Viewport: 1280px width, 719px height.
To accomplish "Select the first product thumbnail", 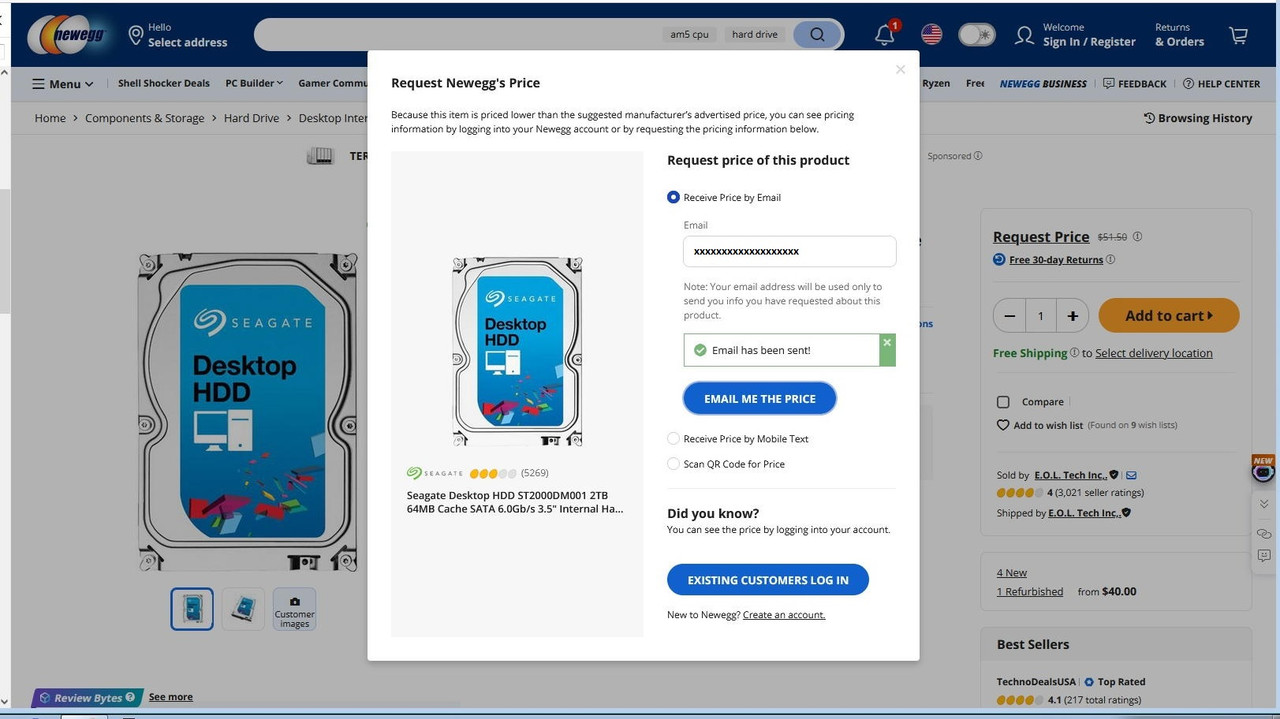I will tap(192, 609).
